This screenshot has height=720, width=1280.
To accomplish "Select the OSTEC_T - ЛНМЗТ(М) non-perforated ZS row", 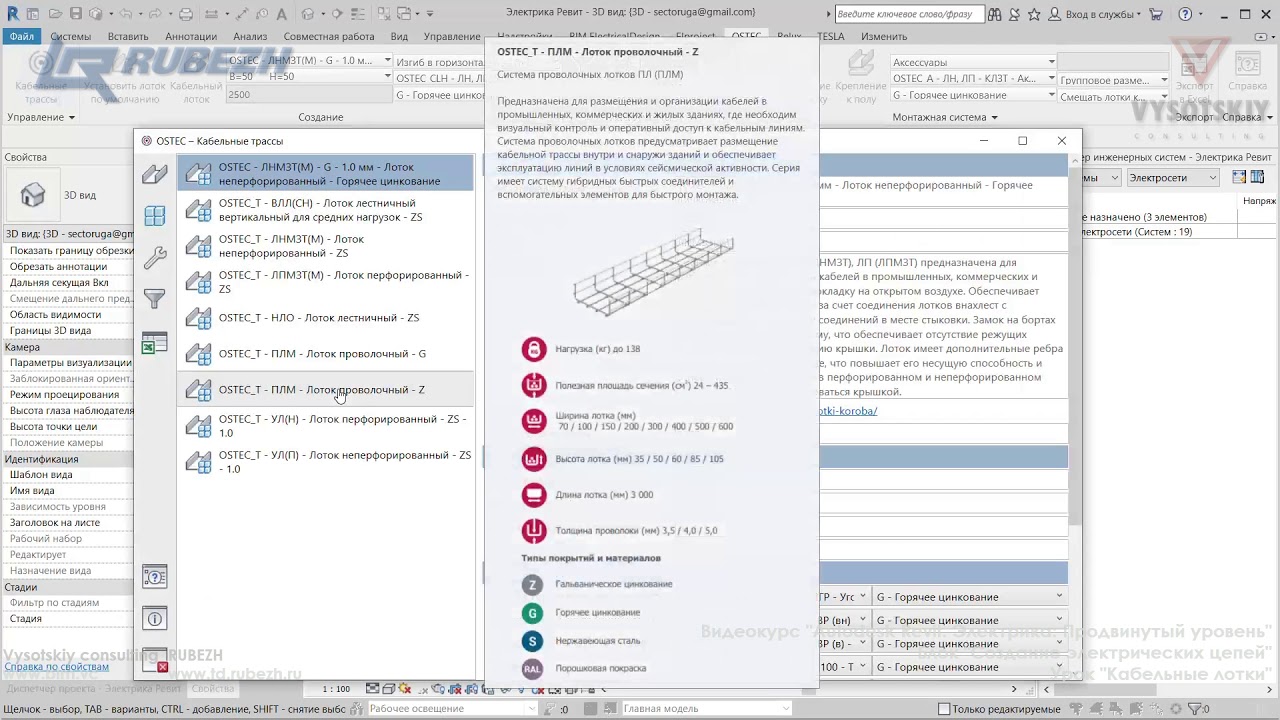I will [x=325, y=246].
